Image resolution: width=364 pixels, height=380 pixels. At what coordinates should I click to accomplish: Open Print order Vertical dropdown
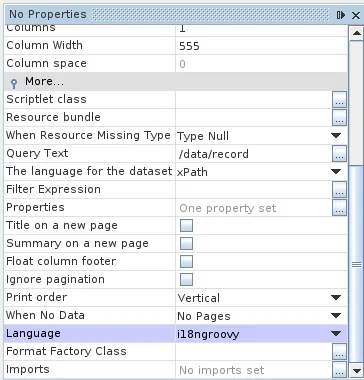coord(336,298)
